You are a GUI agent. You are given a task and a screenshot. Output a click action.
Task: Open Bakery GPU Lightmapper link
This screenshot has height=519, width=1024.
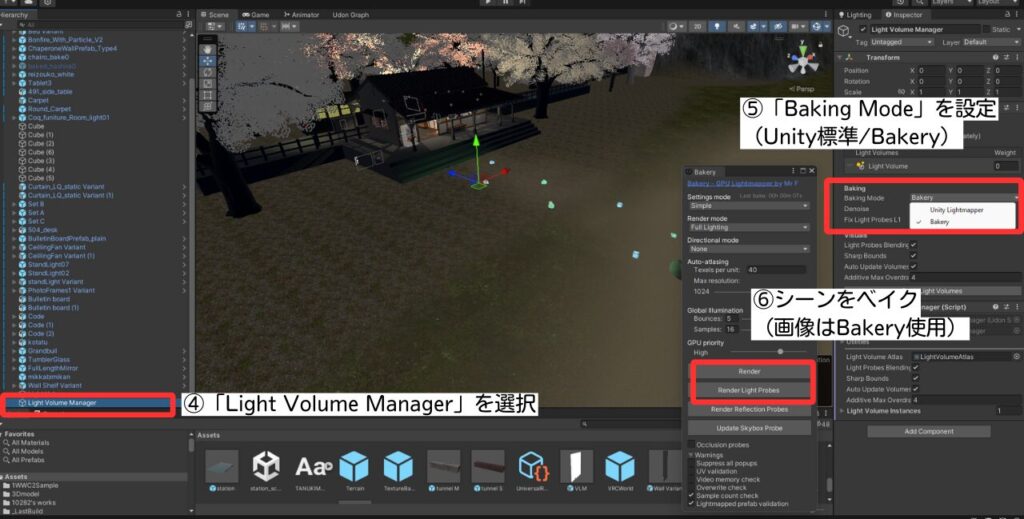pyautogui.click(x=742, y=184)
